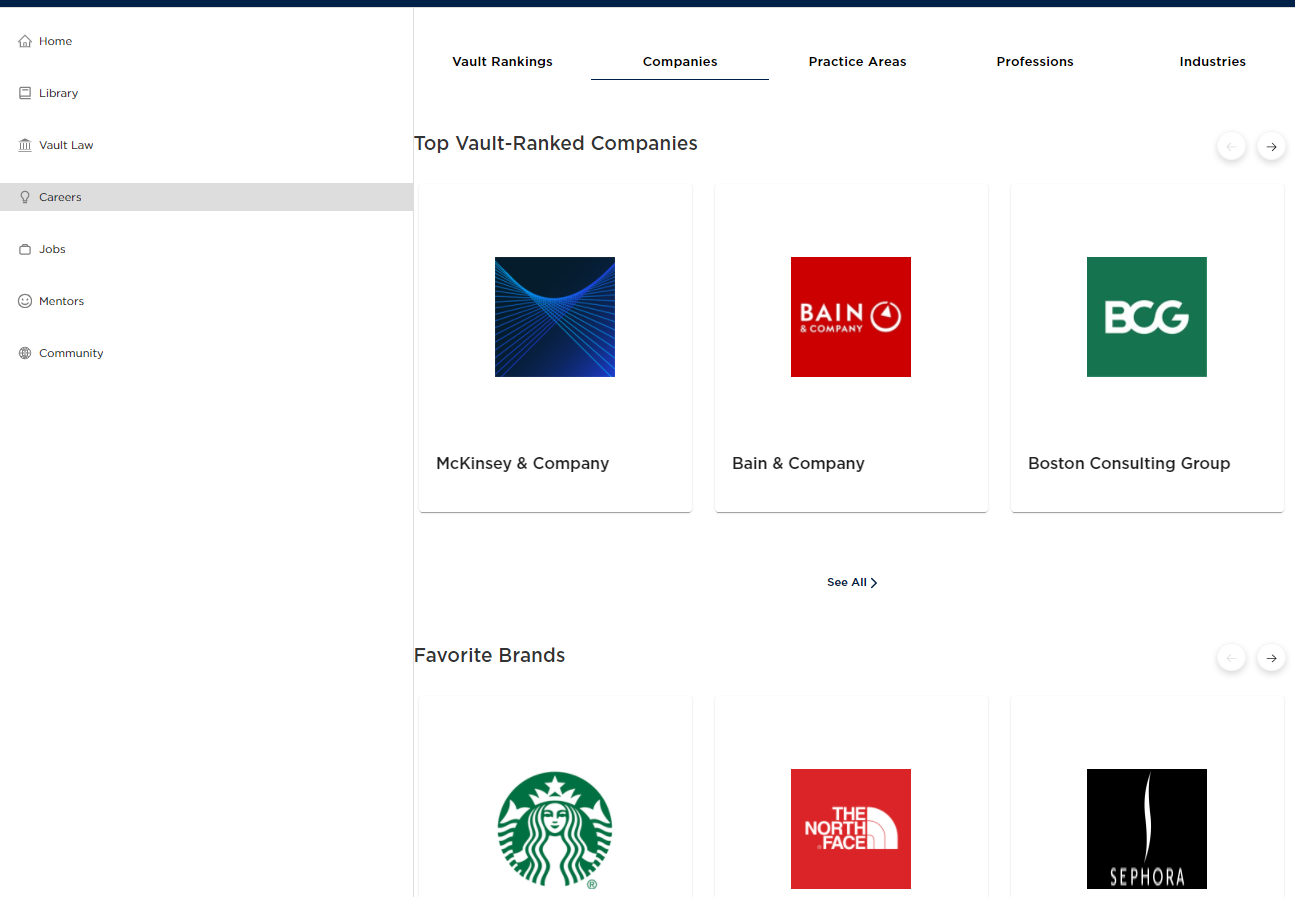Select the Careers lightbulb icon
Screen dimensions: 1295x897
coord(25,198)
